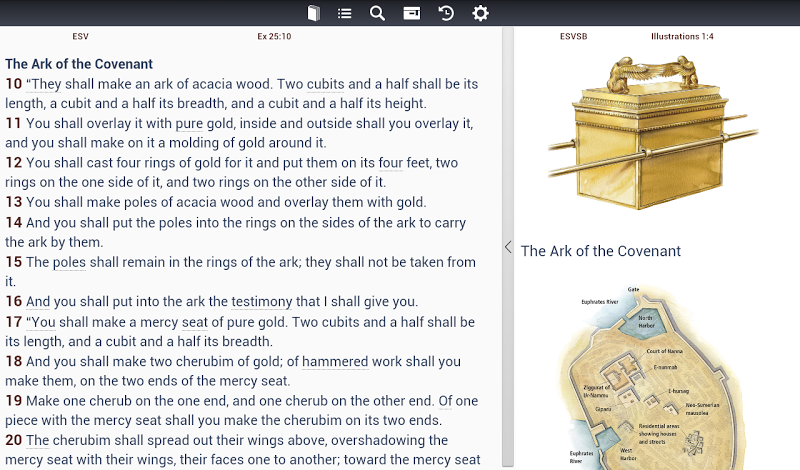Tap the "Court of Nanna" map label

pos(664,351)
